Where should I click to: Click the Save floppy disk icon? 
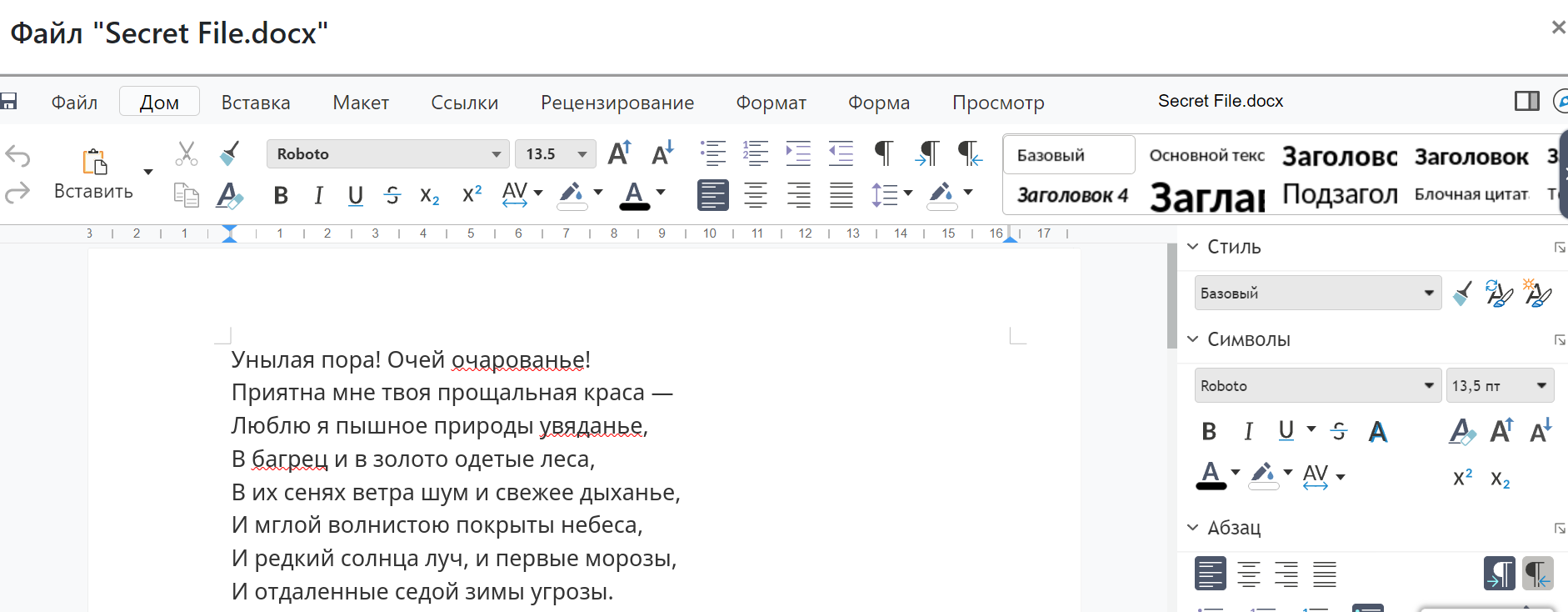click(x=9, y=102)
